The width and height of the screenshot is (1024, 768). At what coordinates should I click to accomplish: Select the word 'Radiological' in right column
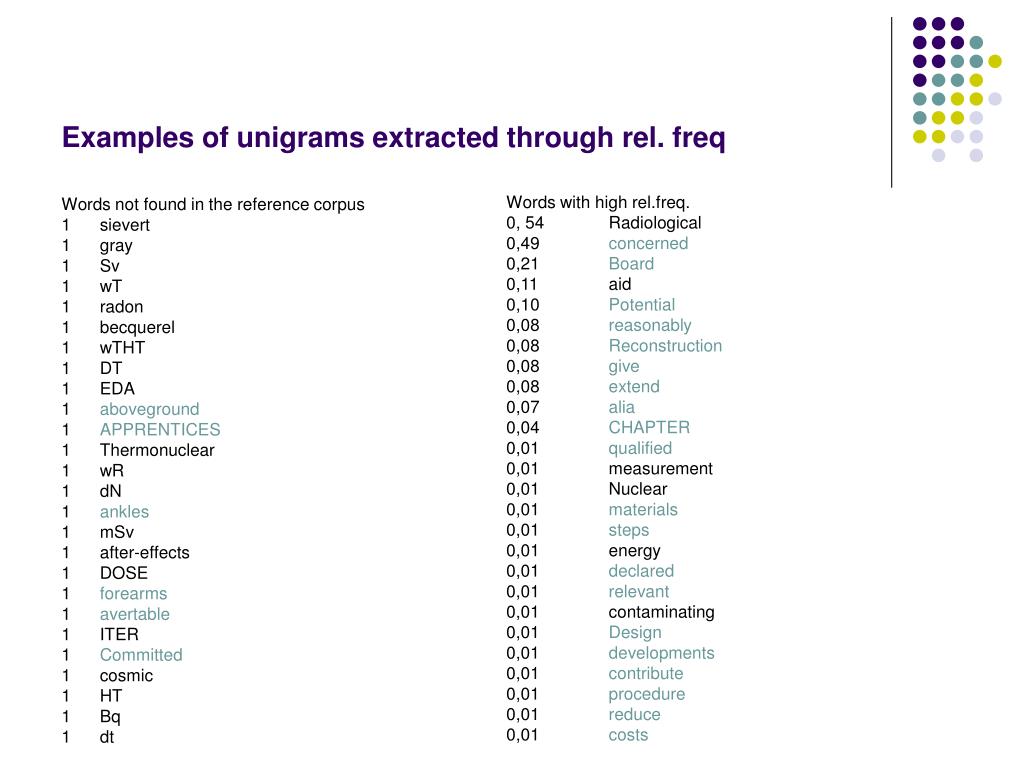click(x=655, y=223)
